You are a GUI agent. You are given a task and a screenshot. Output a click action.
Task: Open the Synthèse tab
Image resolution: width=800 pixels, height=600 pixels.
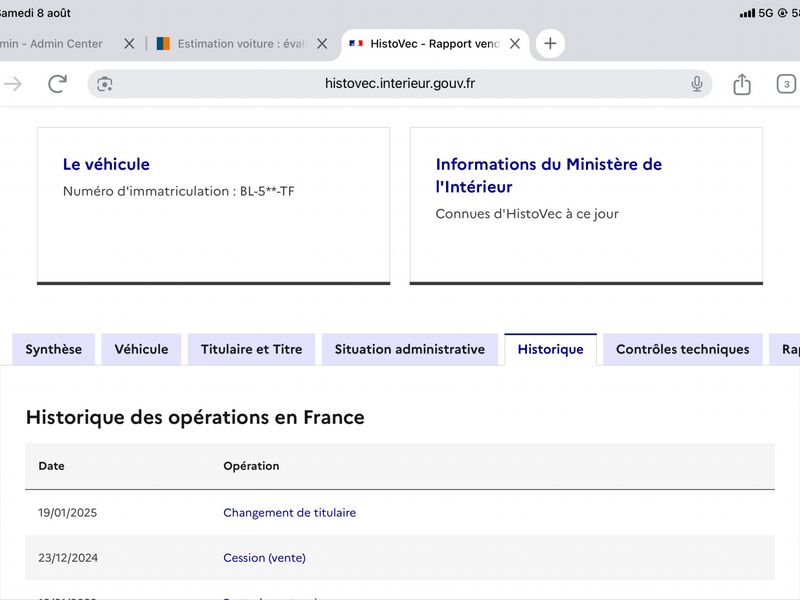tap(54, 349)
